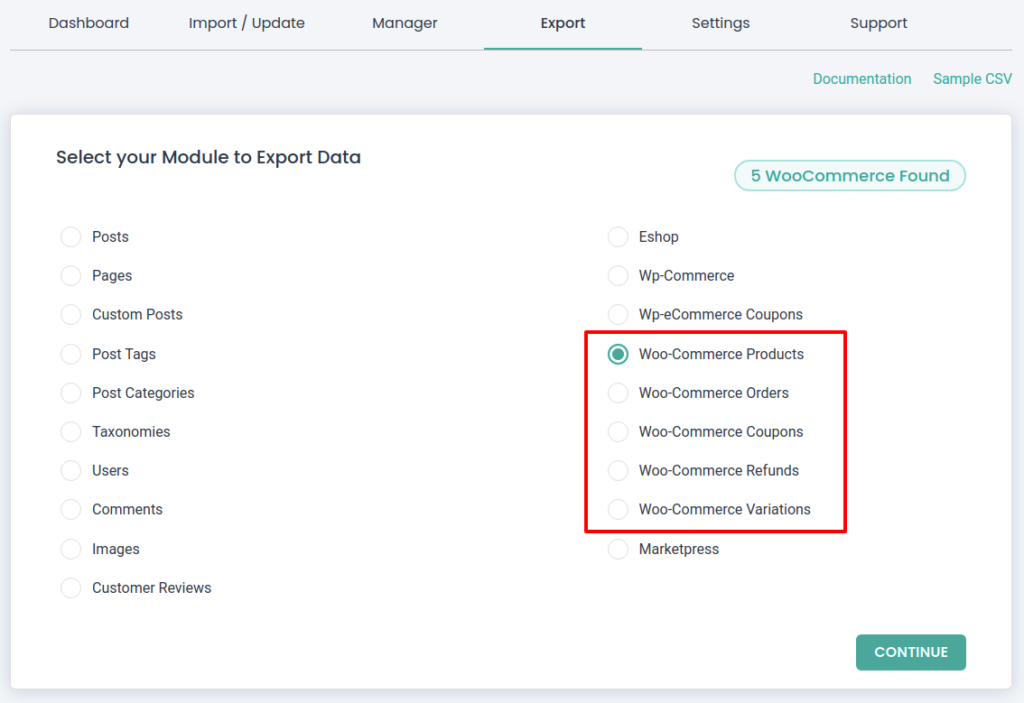This screenshot has height=703, width=1024.
Task: Open the Dashboard tab
Action: tap(89, 23)
